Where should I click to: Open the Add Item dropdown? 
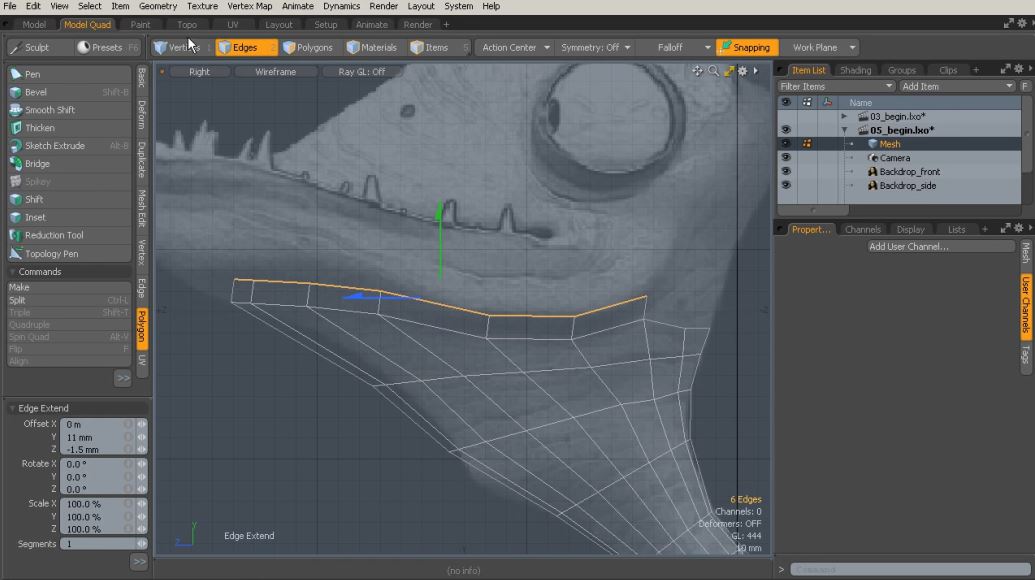(957, 87)
